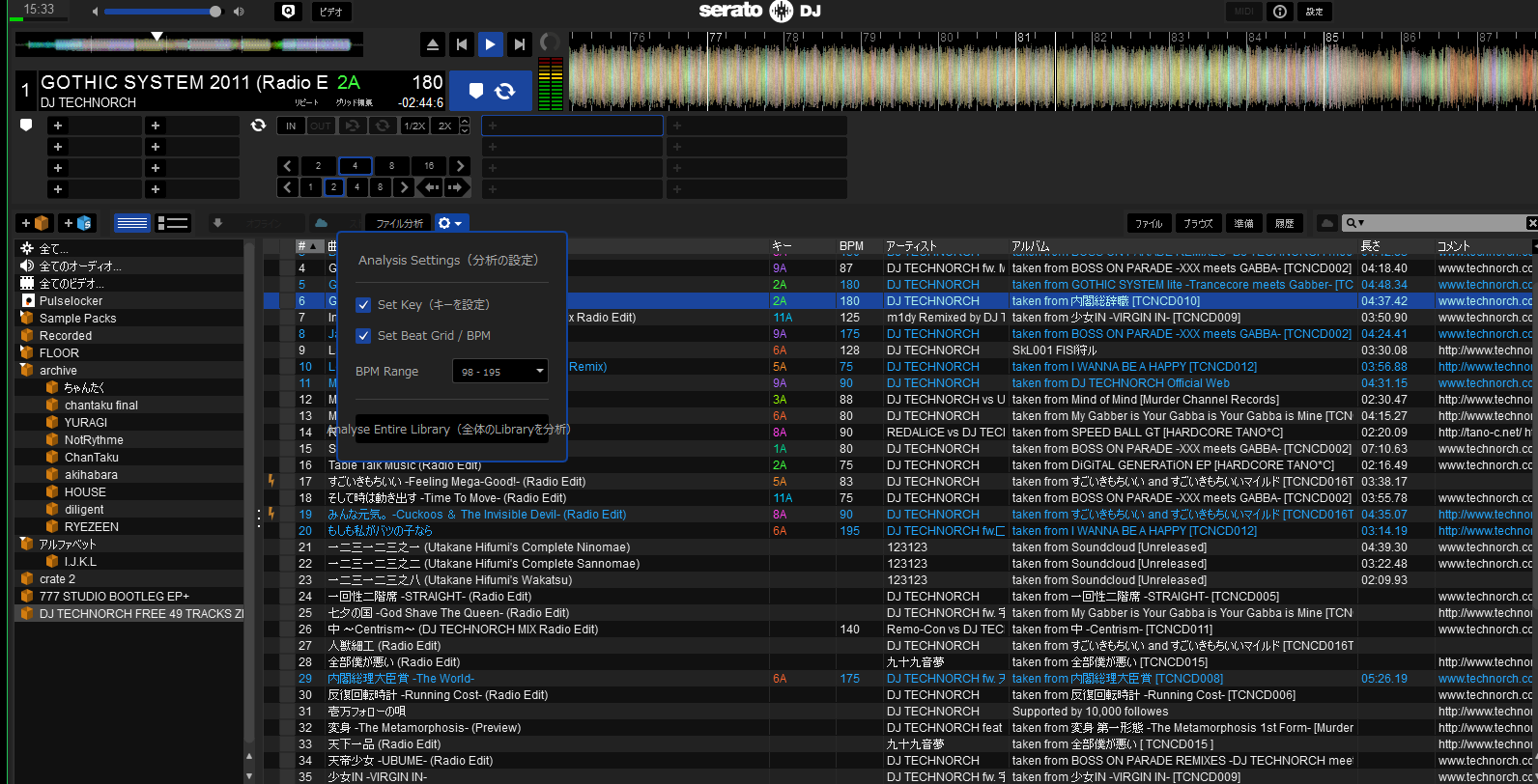Open the ブラウズ browse tab

pos(1198,223)
